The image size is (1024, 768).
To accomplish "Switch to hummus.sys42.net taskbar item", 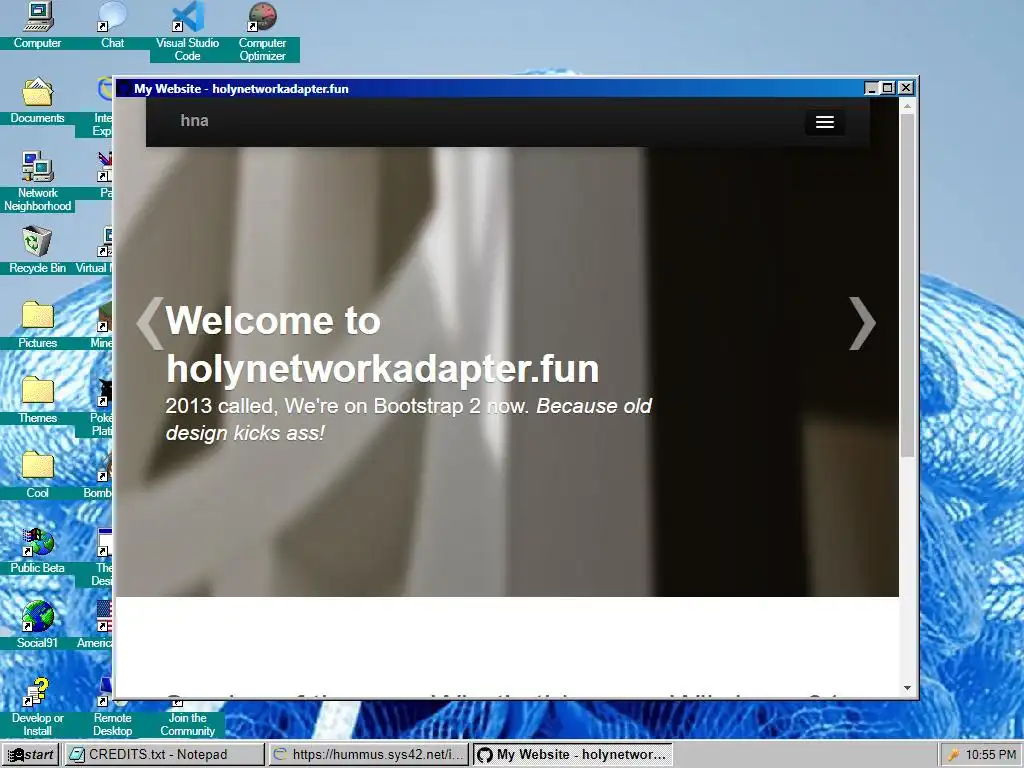I will click(369, 754).
